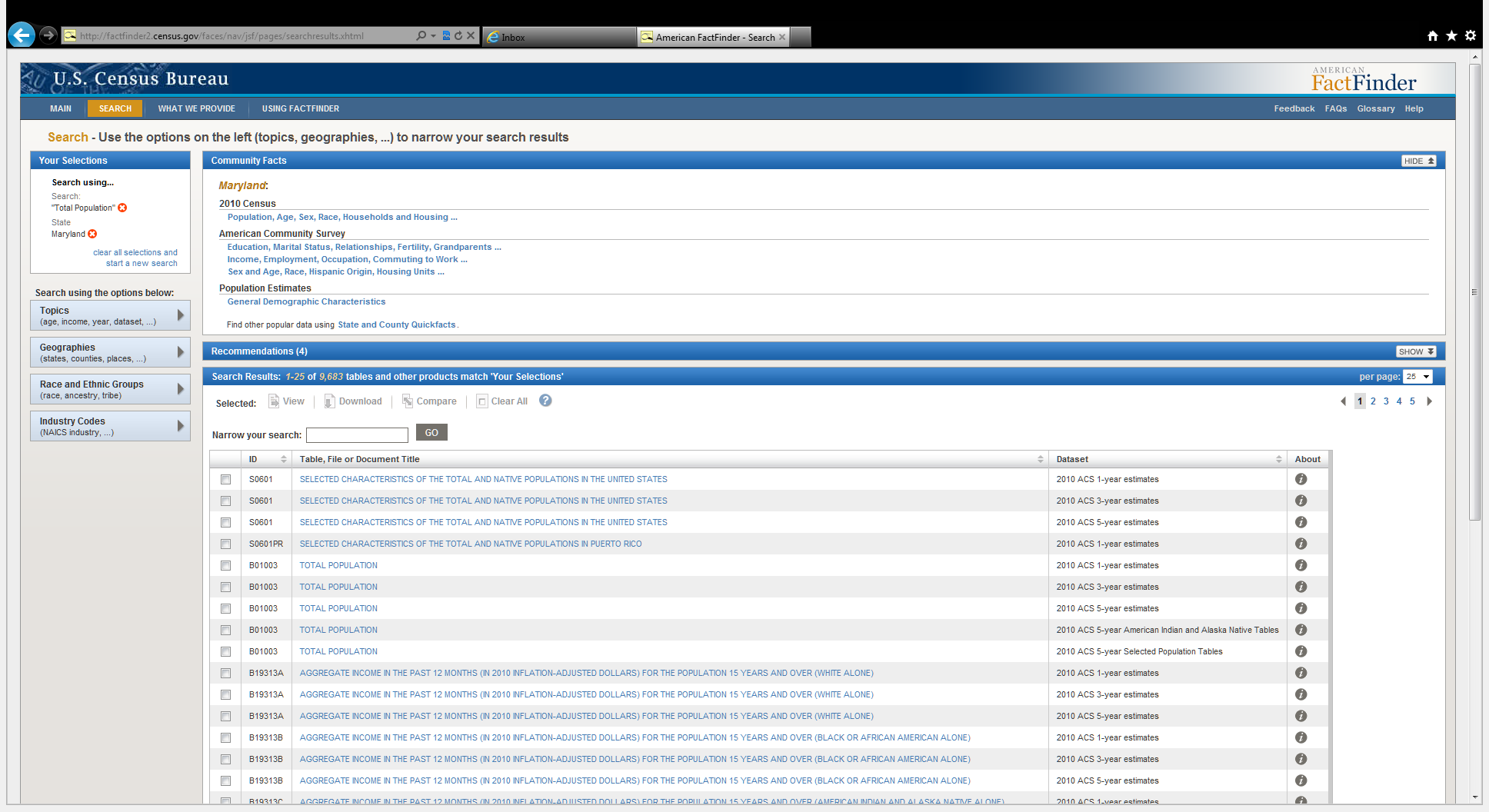Viewport: 1489px width, 812px height.
Task: Click the help question mark icon beside Clear All
Action: (x=545, y=401)
